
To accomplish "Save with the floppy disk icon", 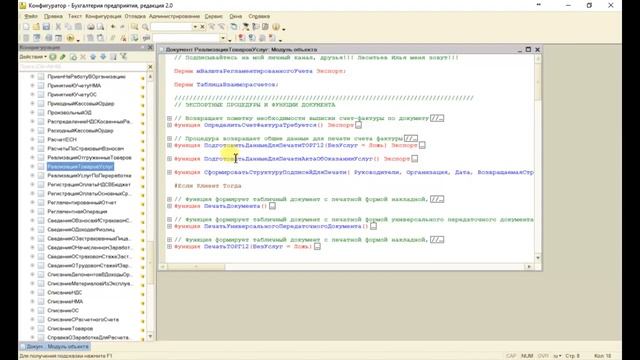I will click(x=46, y=27).
